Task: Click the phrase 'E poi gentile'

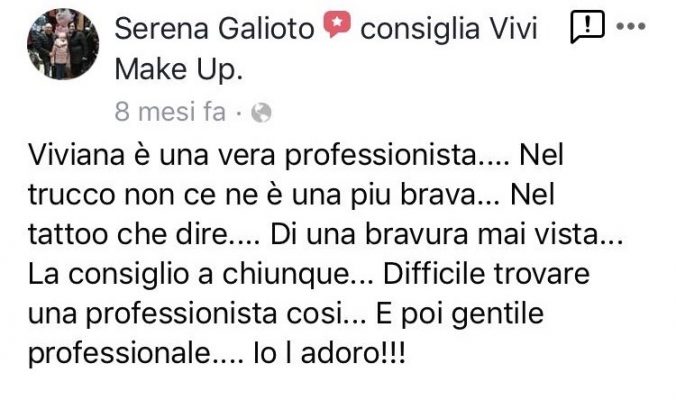Action: (460, 313)
